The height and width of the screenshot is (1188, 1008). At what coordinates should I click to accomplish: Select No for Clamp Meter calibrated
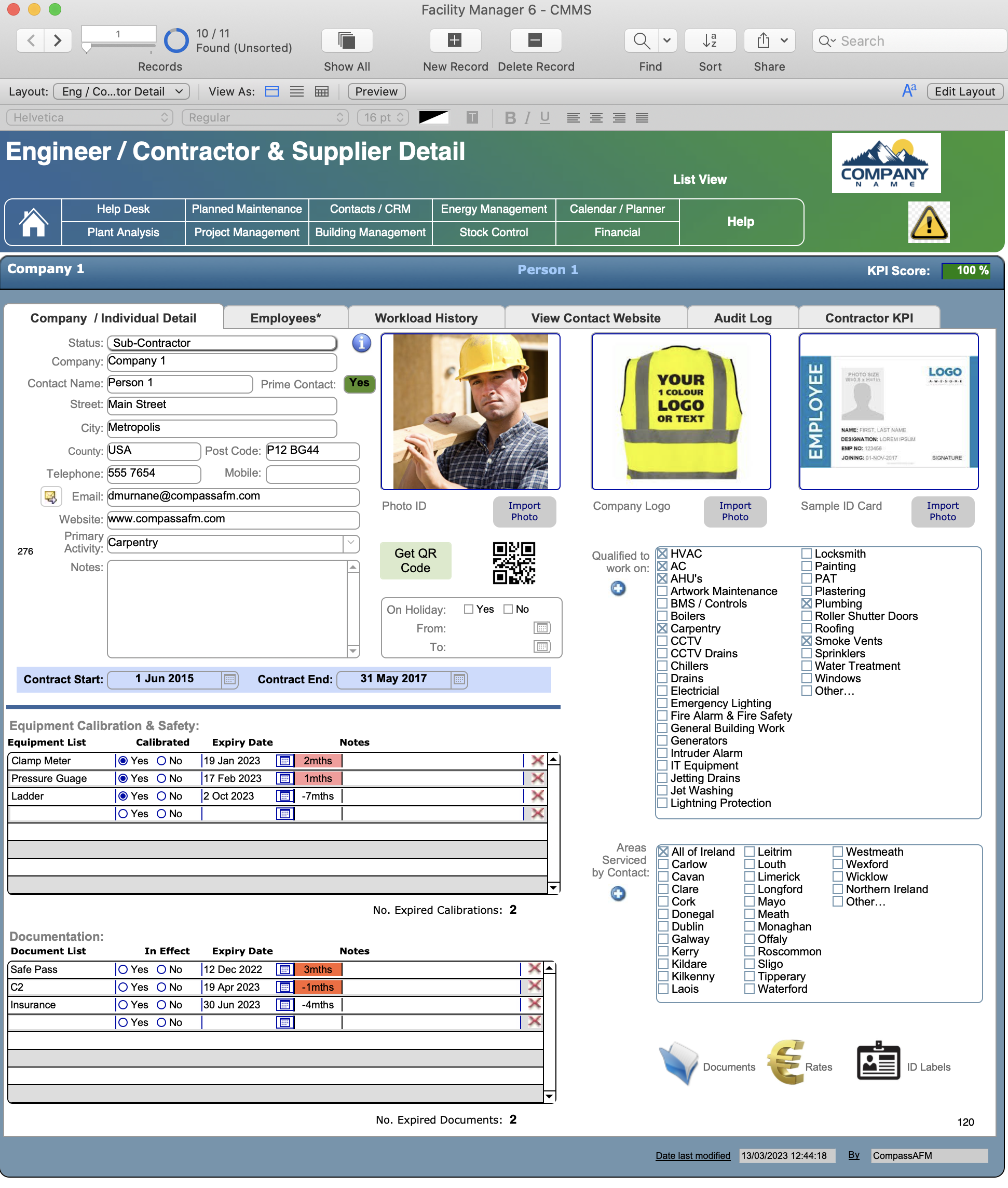pyautogui.click(x=163, y=760)
